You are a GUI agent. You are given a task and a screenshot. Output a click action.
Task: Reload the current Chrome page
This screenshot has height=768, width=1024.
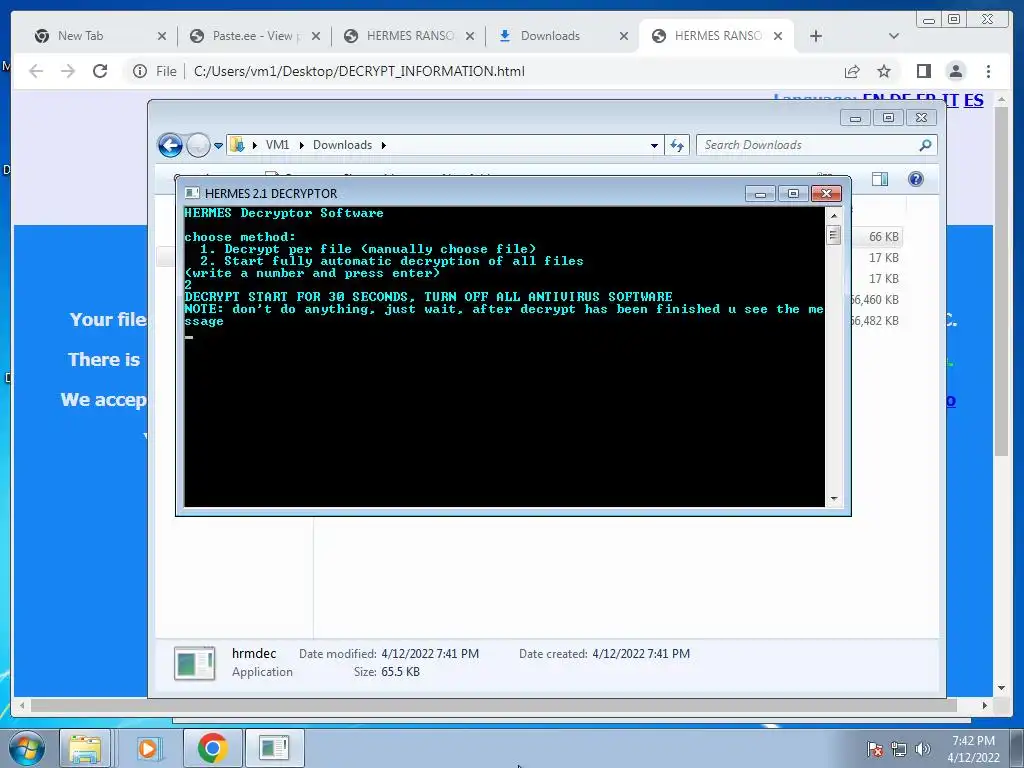(100, 71)
